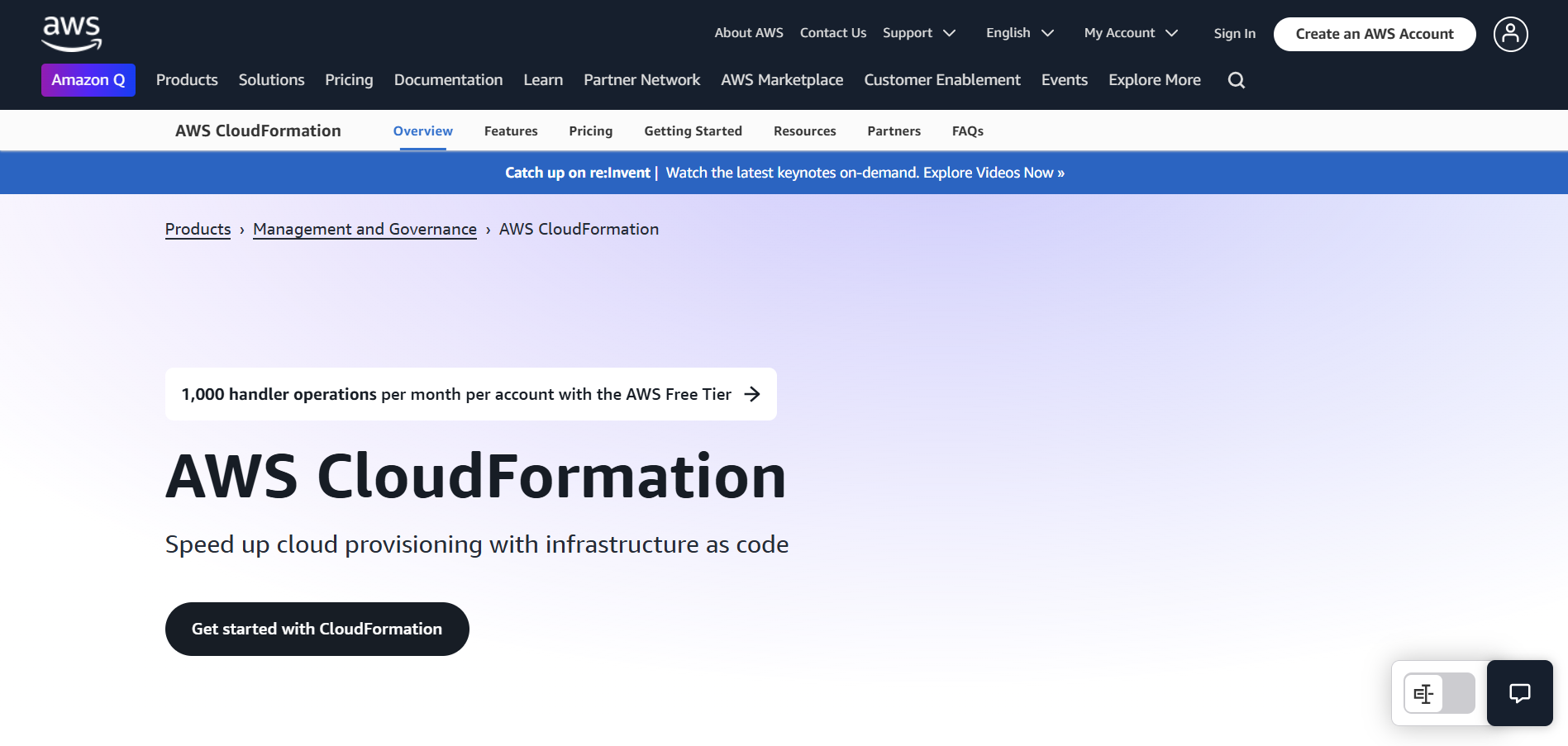
Task: Click the AWS CloudFormation breadcrumb text
Action: click(579, 229)
